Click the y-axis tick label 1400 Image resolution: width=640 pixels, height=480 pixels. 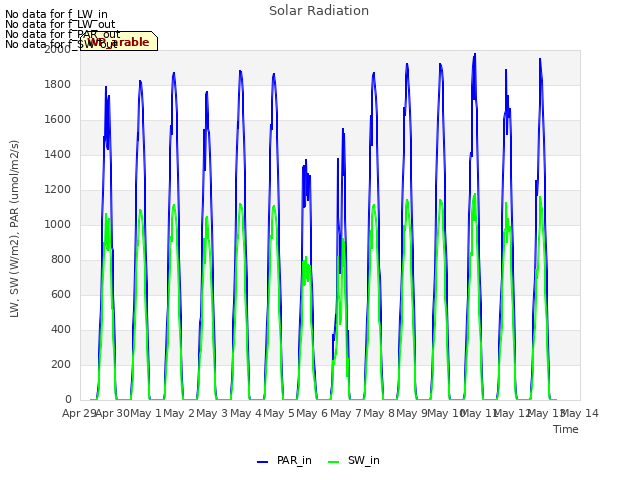(58, 155)
